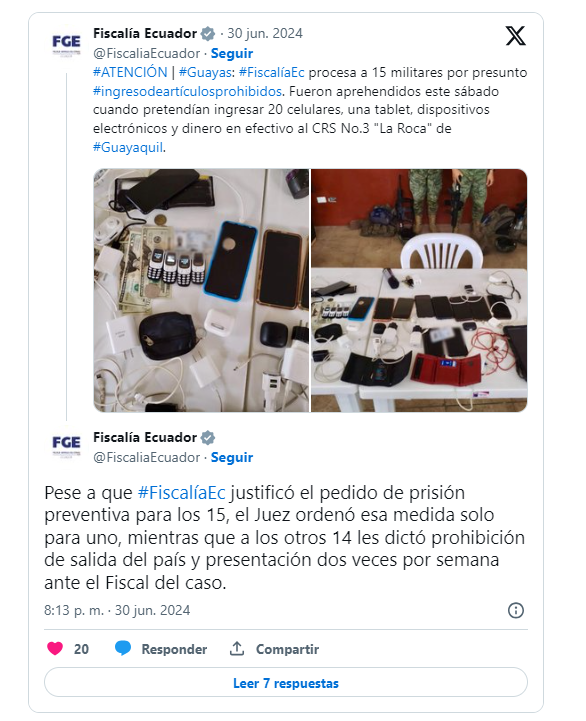The width and height of the screenshot is (586, 721).
Task: Open left photo of seized phones and cash
Action: pos(201,290)
